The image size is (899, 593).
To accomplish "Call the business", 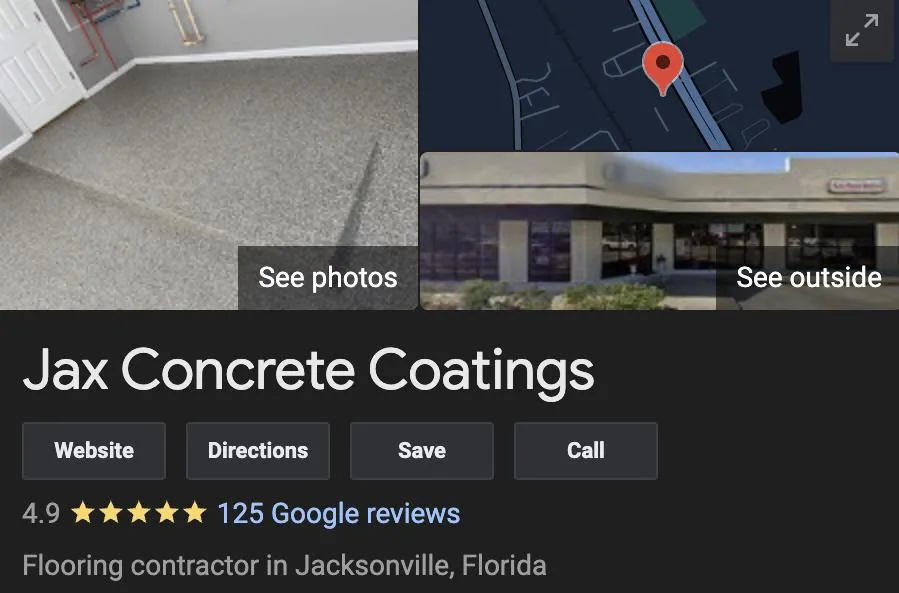I will tap(586, 451).
